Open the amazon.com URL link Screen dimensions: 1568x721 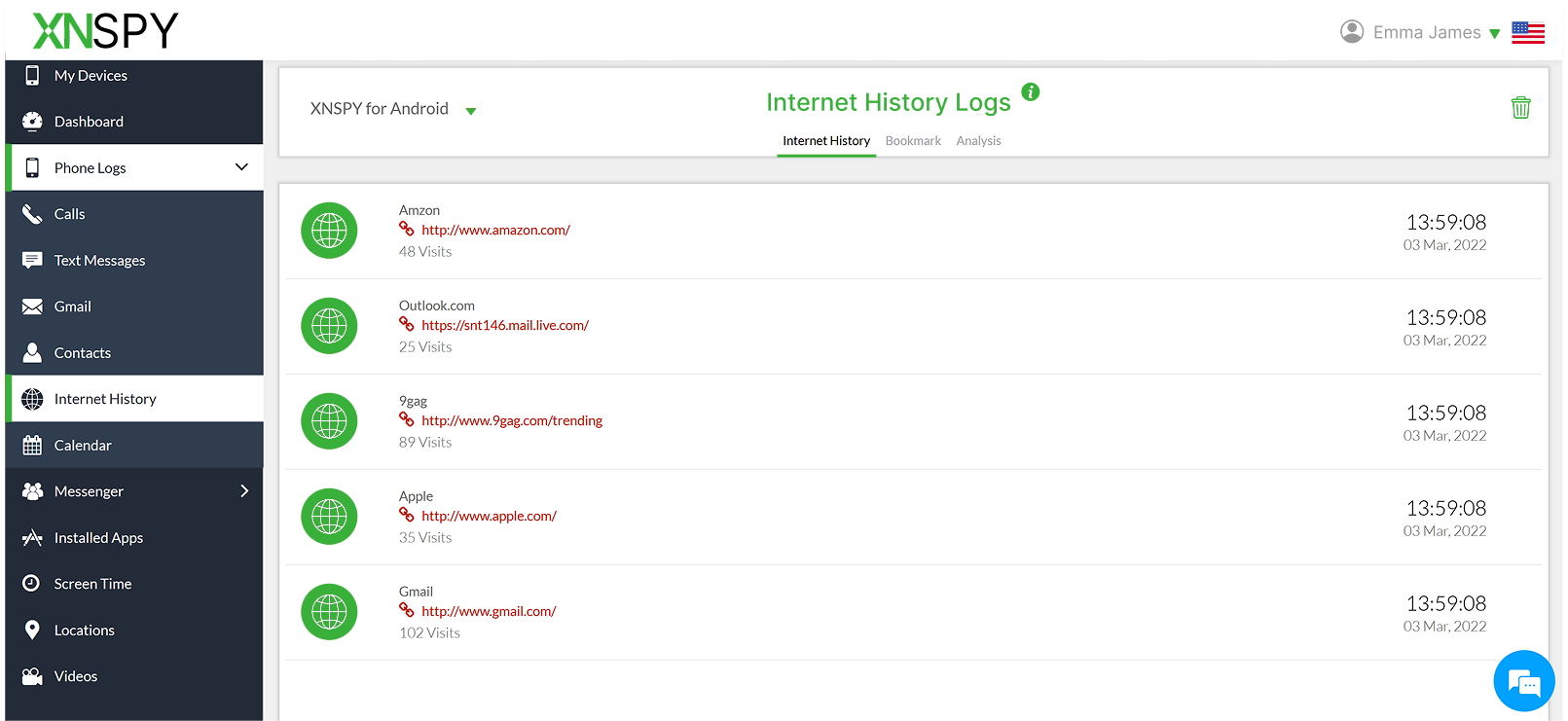click(495, 231)
